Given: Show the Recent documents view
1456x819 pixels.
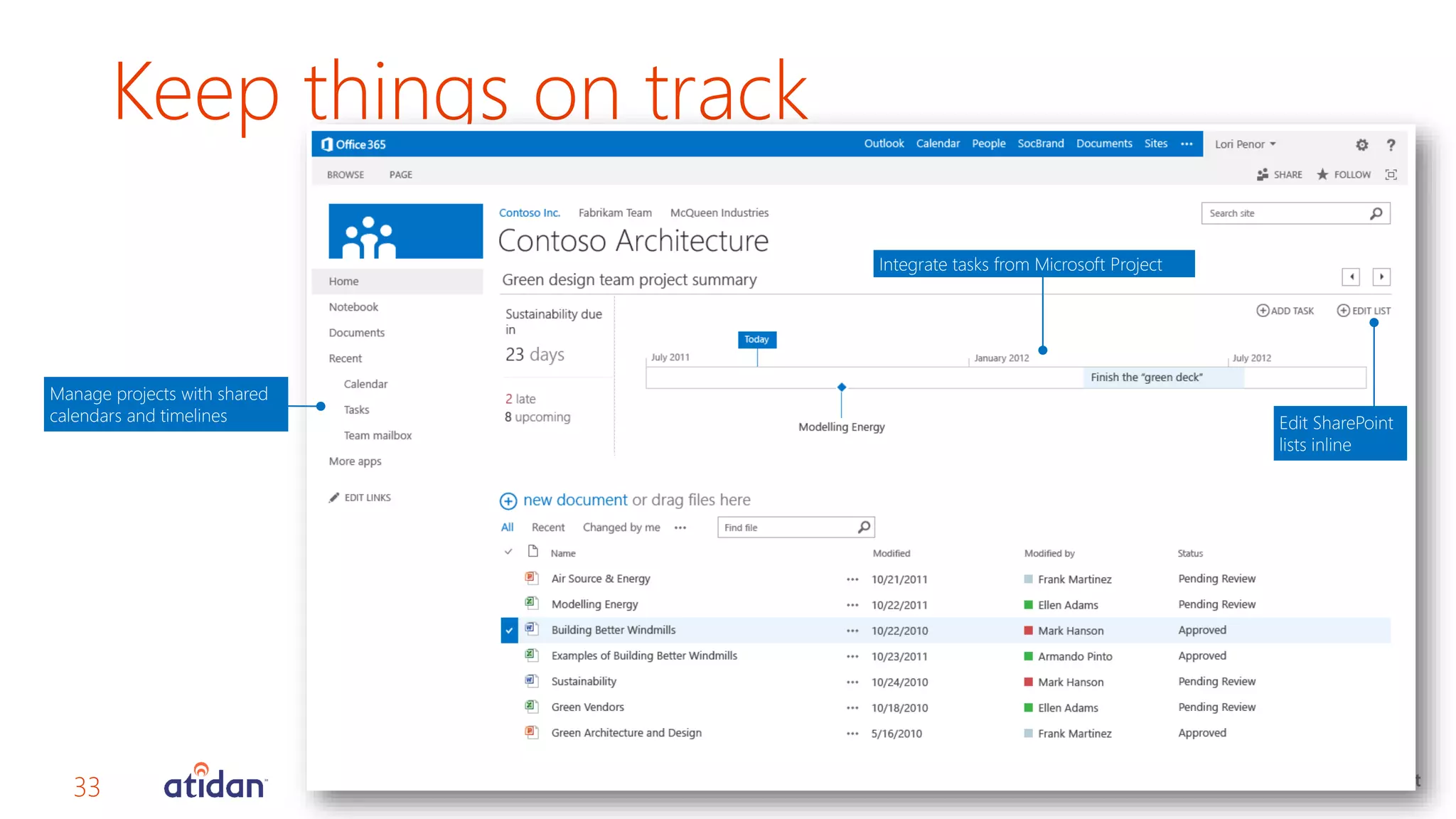Looking at the screenshot, I should click(x=548, y=528).
